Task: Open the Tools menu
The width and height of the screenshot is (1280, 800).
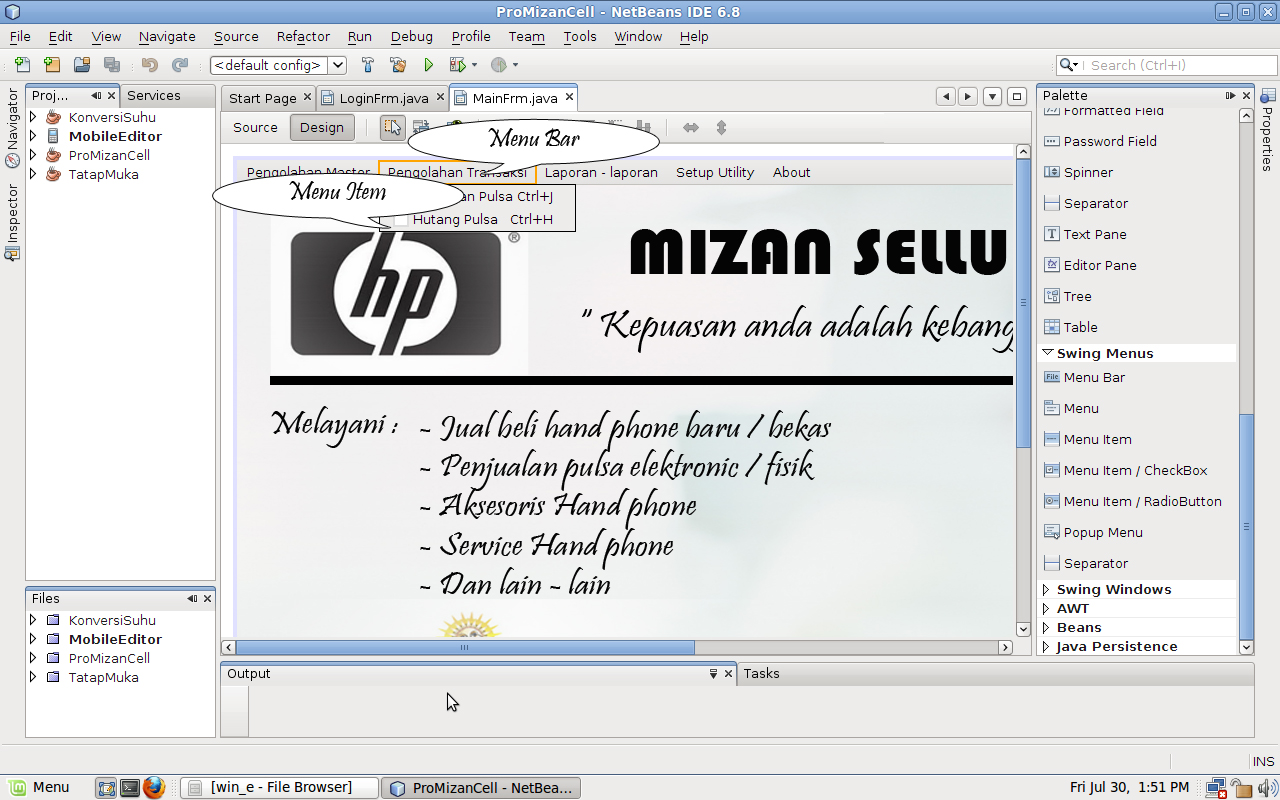Action: (x=580, y=36)
